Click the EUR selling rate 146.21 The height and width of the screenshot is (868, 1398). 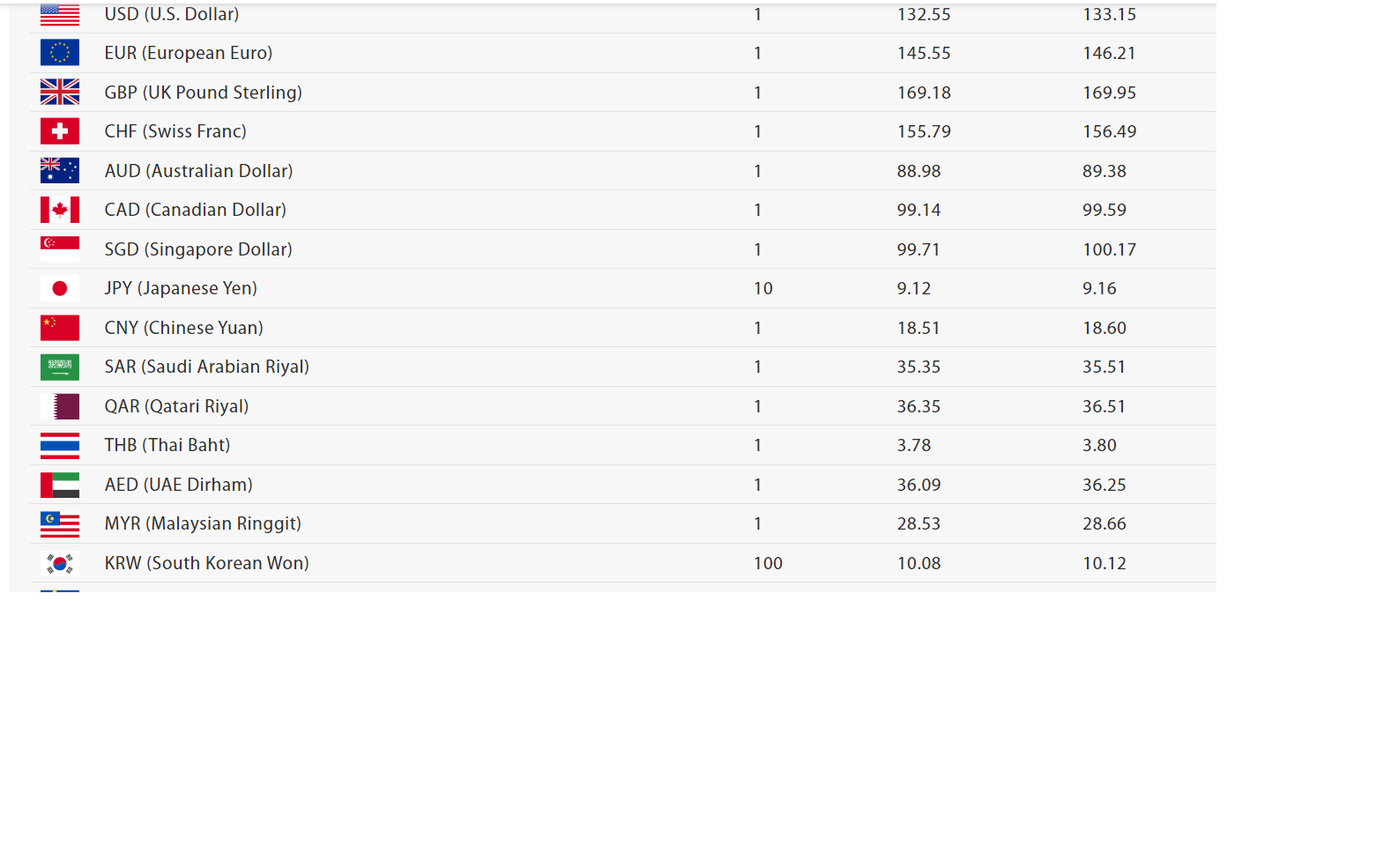click(1110, 53)
